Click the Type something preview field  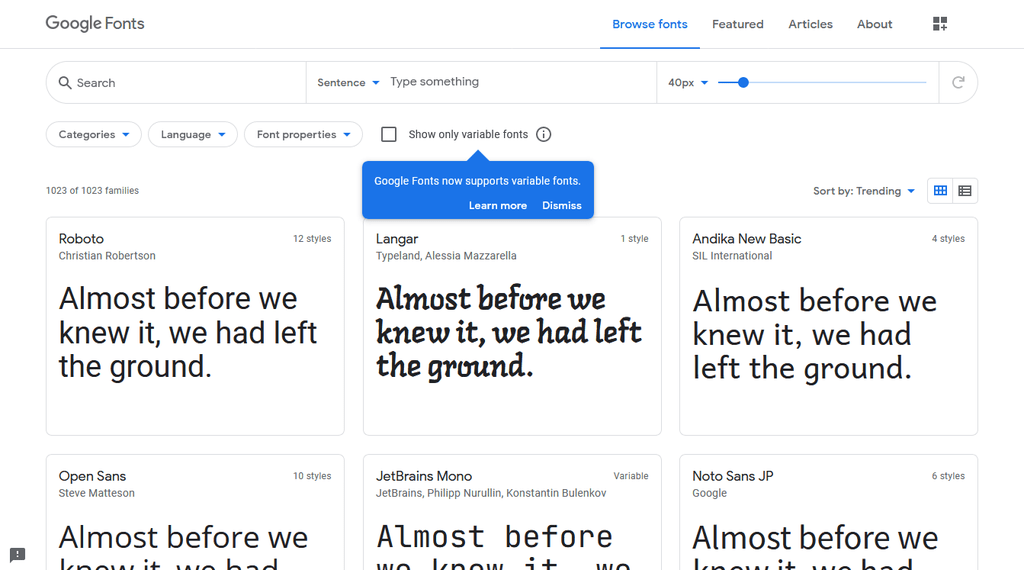pos(521,82)
